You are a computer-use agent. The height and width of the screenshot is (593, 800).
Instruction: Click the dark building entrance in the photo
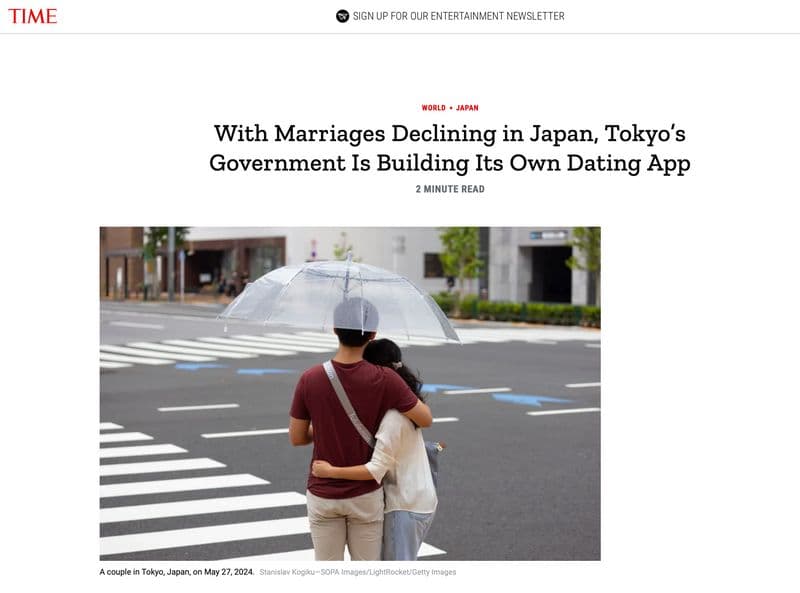click(551, 275)
